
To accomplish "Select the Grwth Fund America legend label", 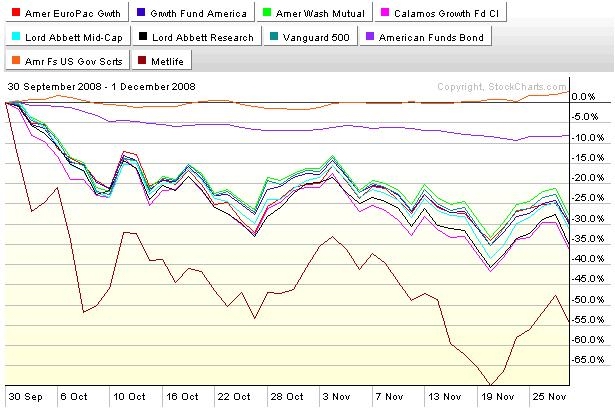I will 199,14.
